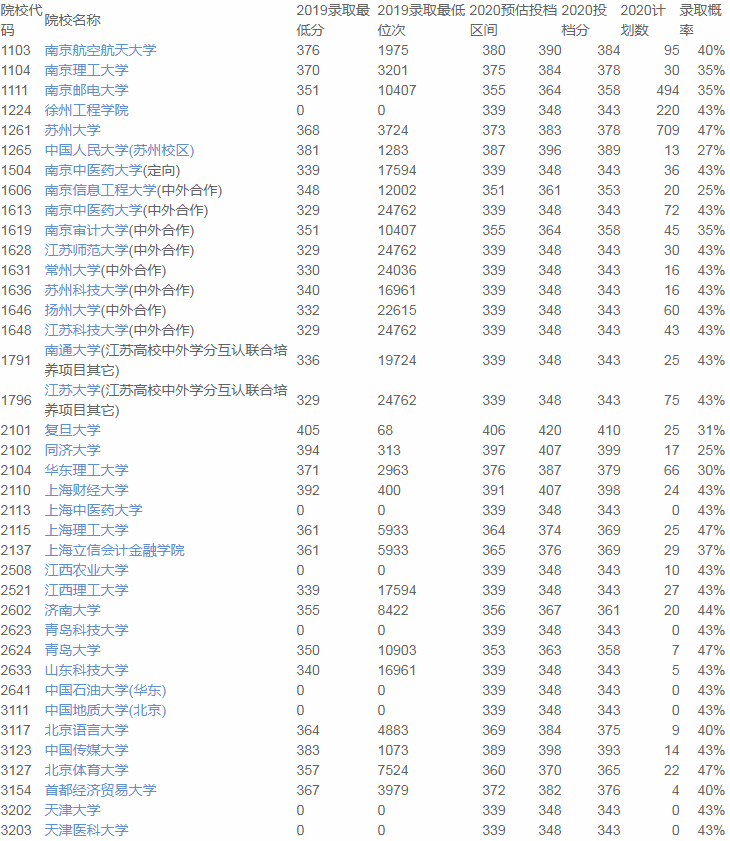The image size is (730, 841).
Task: Select 44% probability for 济南大学
Action: tap(711, 611)
